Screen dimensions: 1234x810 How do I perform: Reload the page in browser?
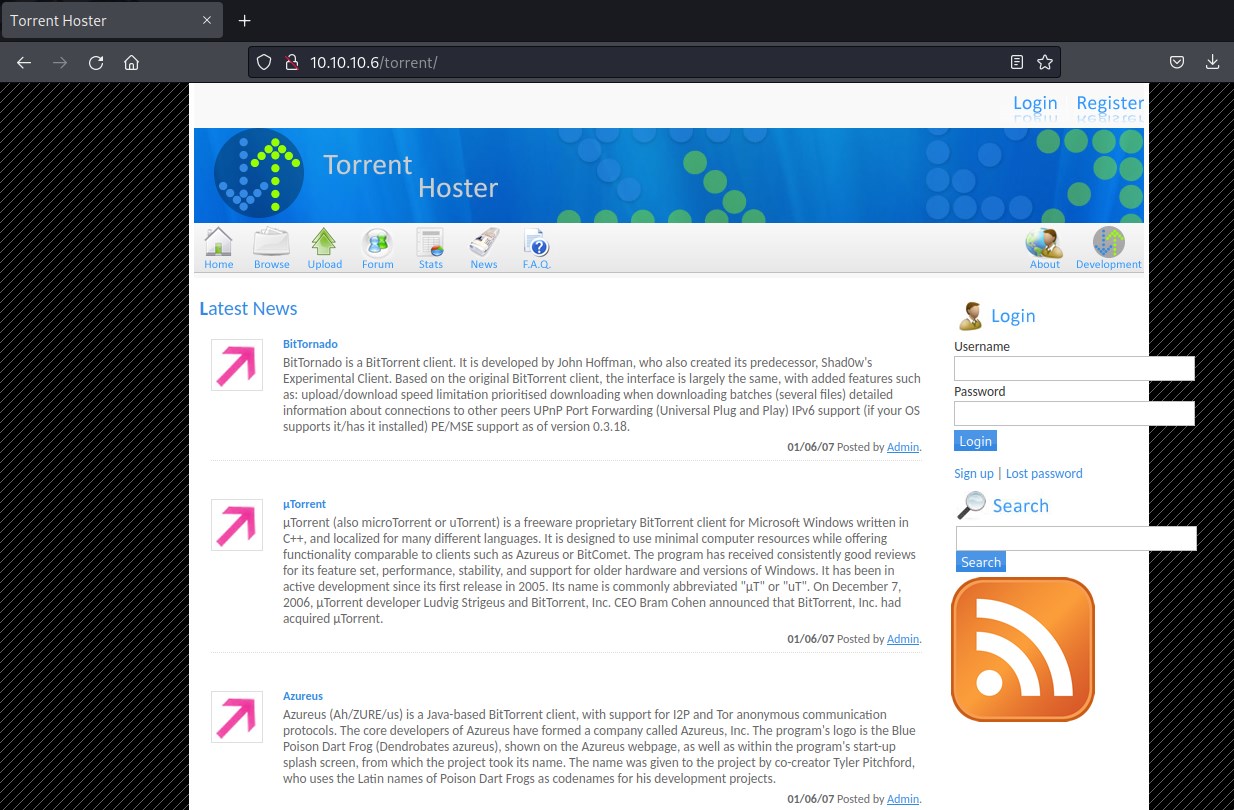tap(96, 62)
